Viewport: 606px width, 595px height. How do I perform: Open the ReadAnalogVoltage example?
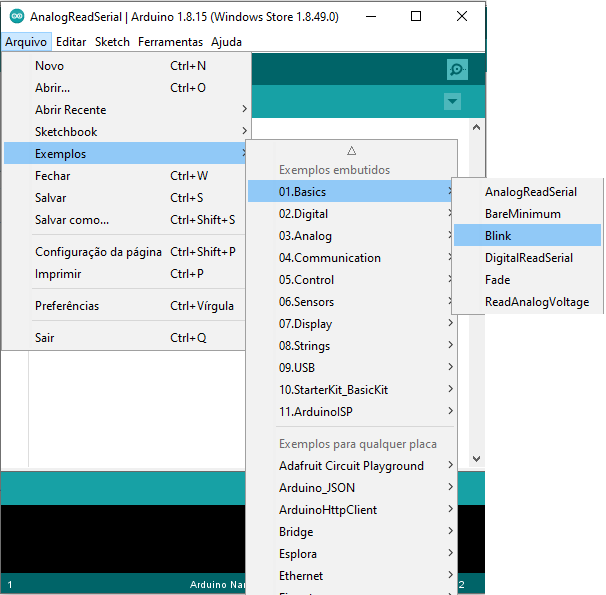528,302
